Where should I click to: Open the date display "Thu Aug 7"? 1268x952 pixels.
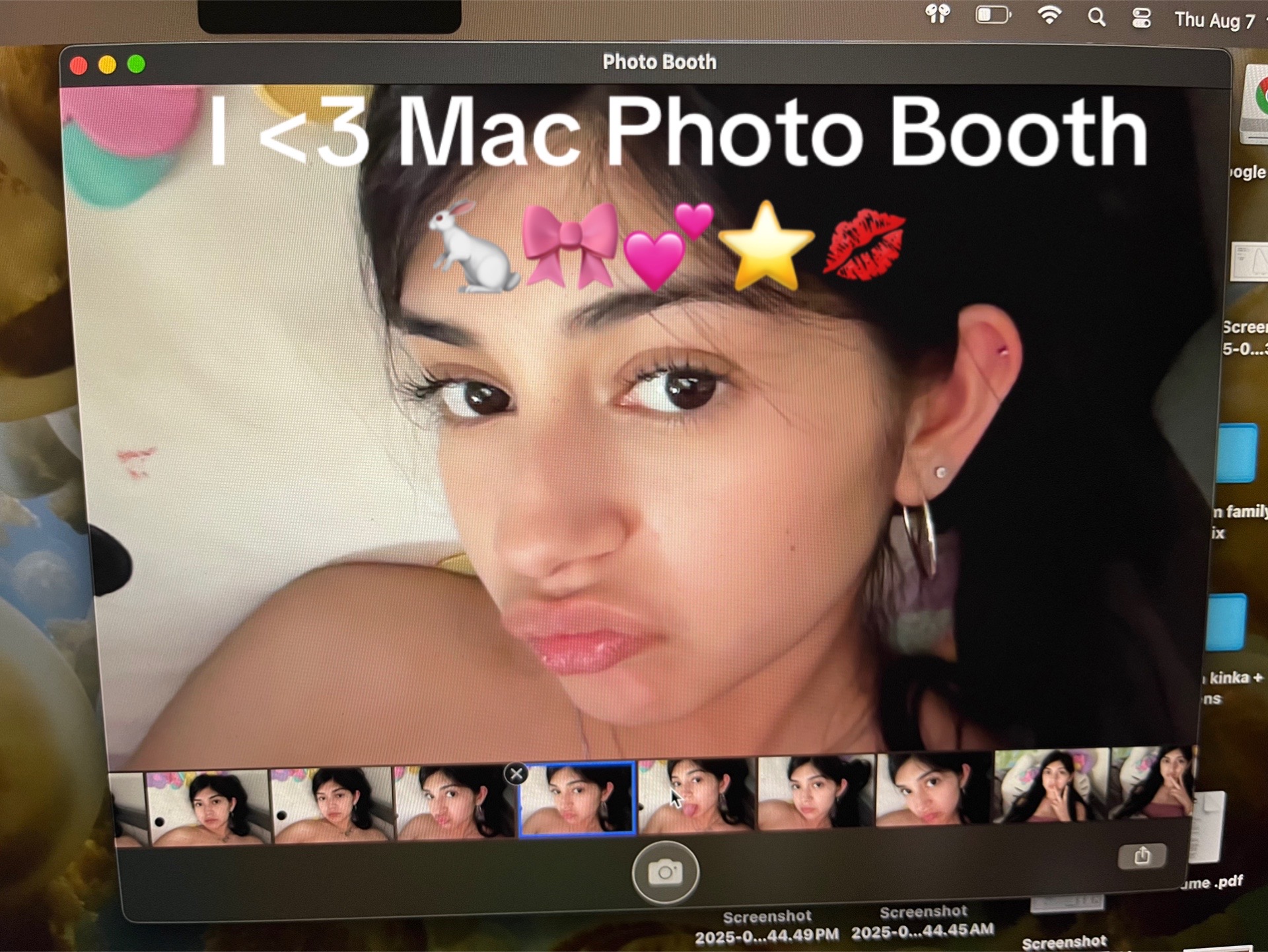(x=1215, y=20)
